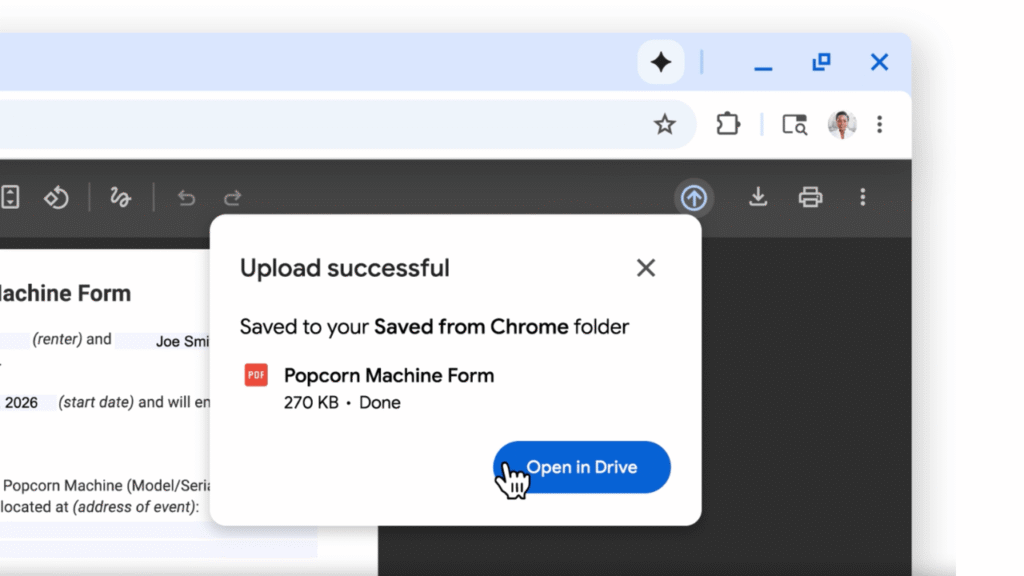
Task: Print the PDF document
Action: [x=810, y=197]
